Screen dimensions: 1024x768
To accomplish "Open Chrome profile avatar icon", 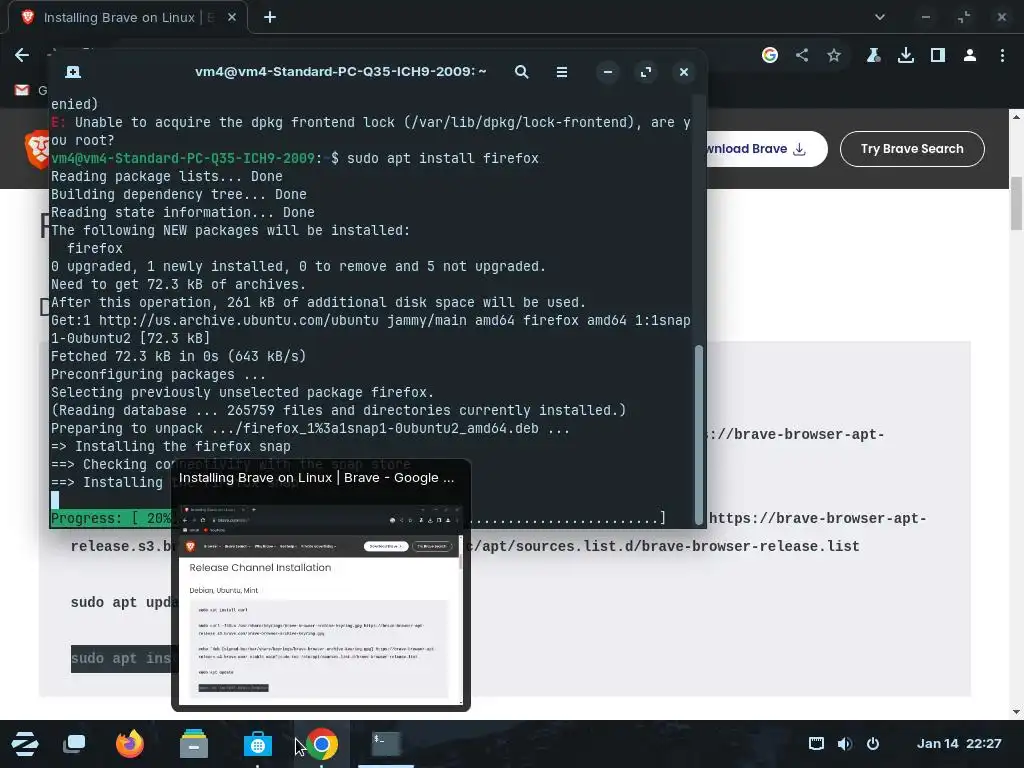I will [970, 56].
